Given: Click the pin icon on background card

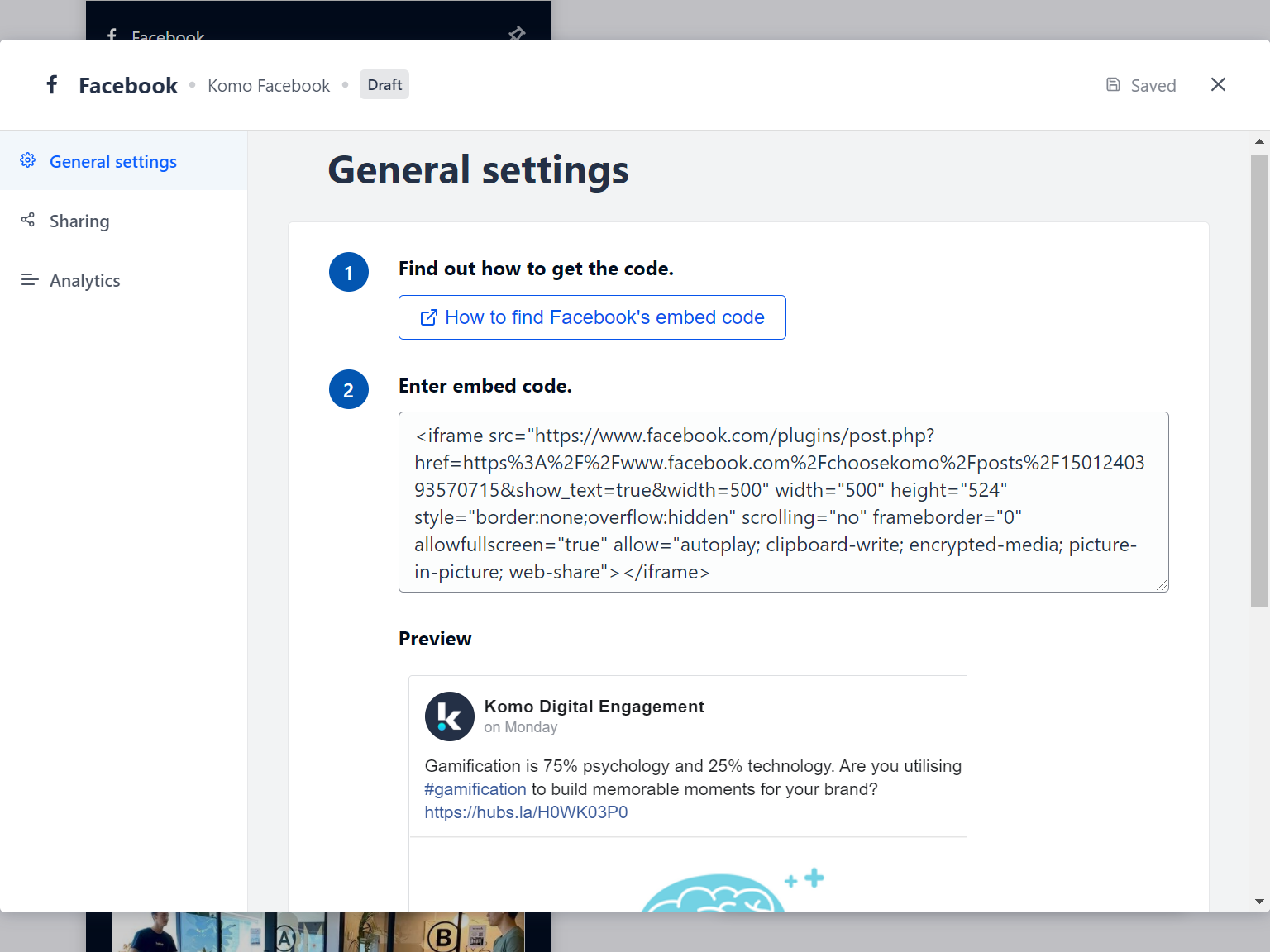Looking at the screenshot, I should (517, 33).
